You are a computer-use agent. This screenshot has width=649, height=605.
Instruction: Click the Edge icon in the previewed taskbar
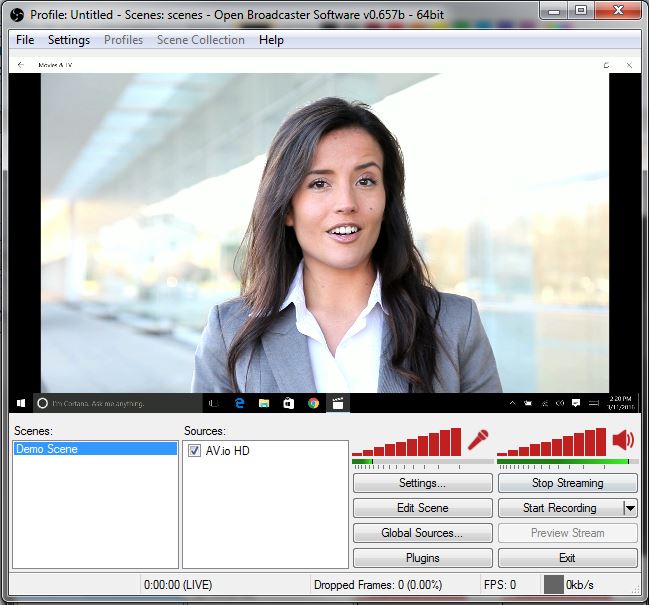click(x=240, y=403)
